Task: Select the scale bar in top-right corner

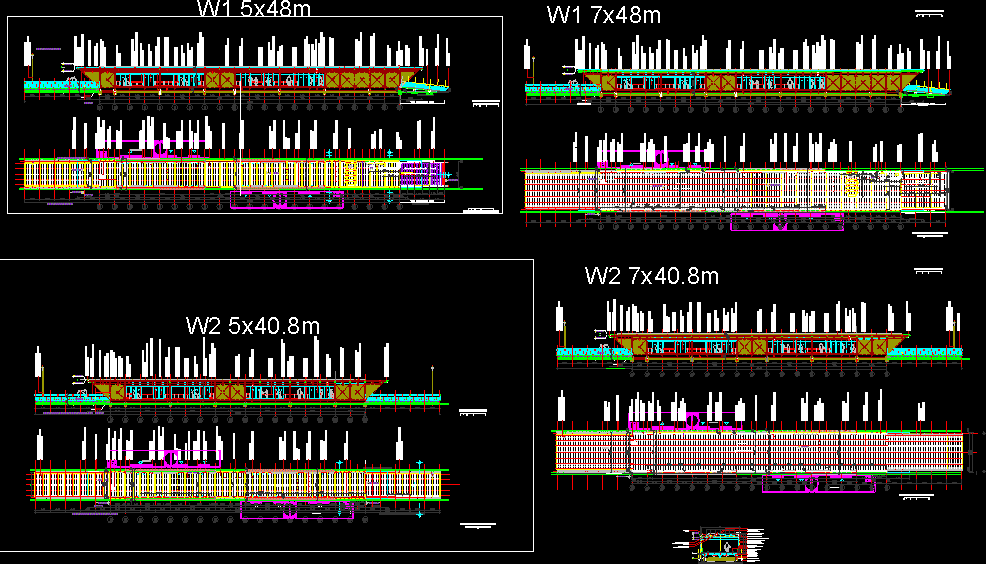Action: point(929,13)
